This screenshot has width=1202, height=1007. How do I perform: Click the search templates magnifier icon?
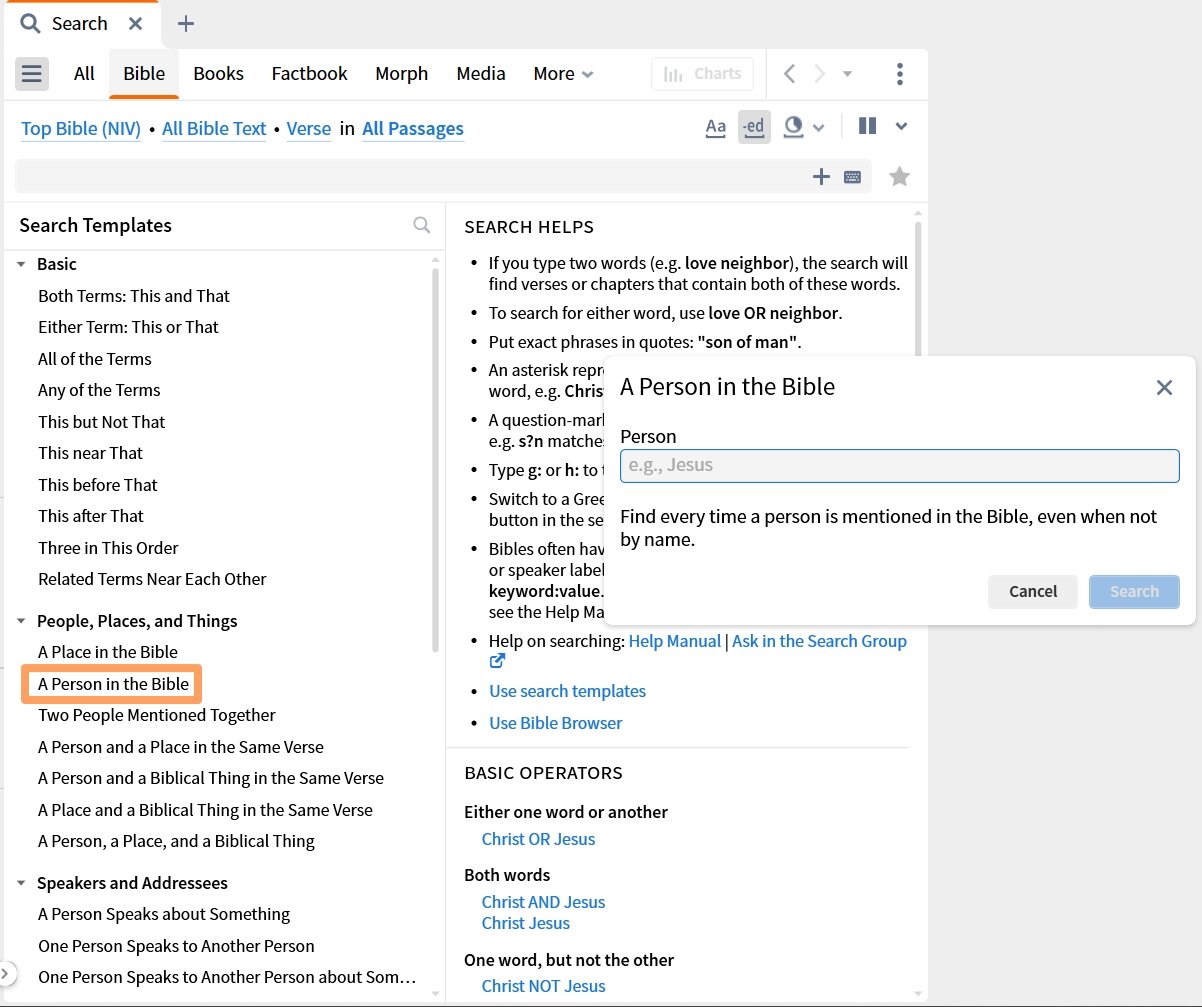pos(422,225)
